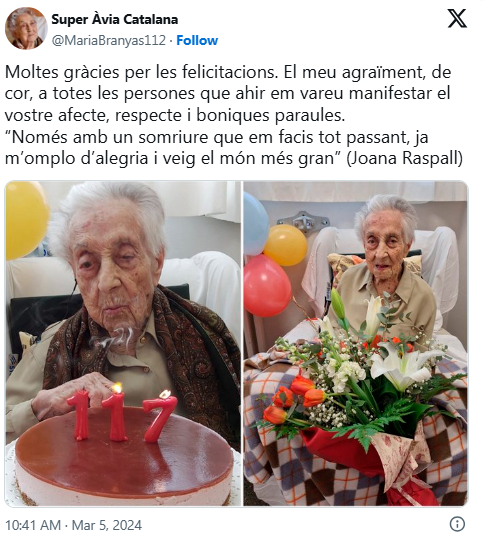Click the brown-glazed cake in left photo
482x537 pixels.
tap(124, 456)
